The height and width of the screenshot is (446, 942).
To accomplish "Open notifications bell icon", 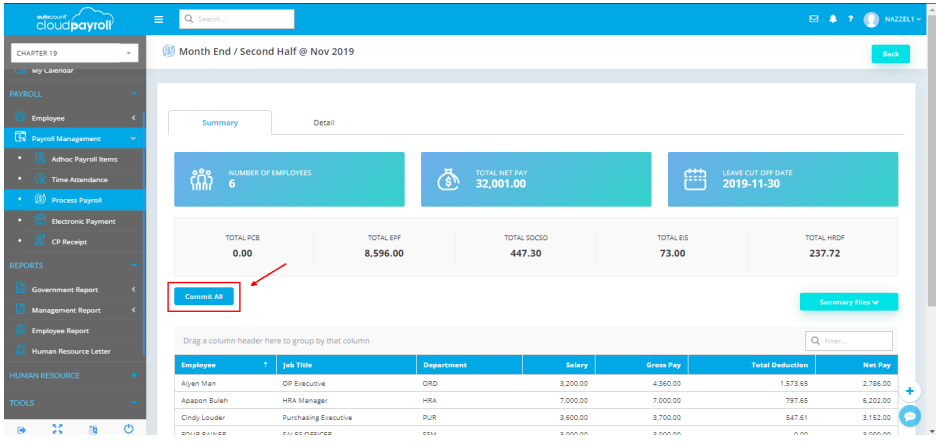I will (832, 19).
